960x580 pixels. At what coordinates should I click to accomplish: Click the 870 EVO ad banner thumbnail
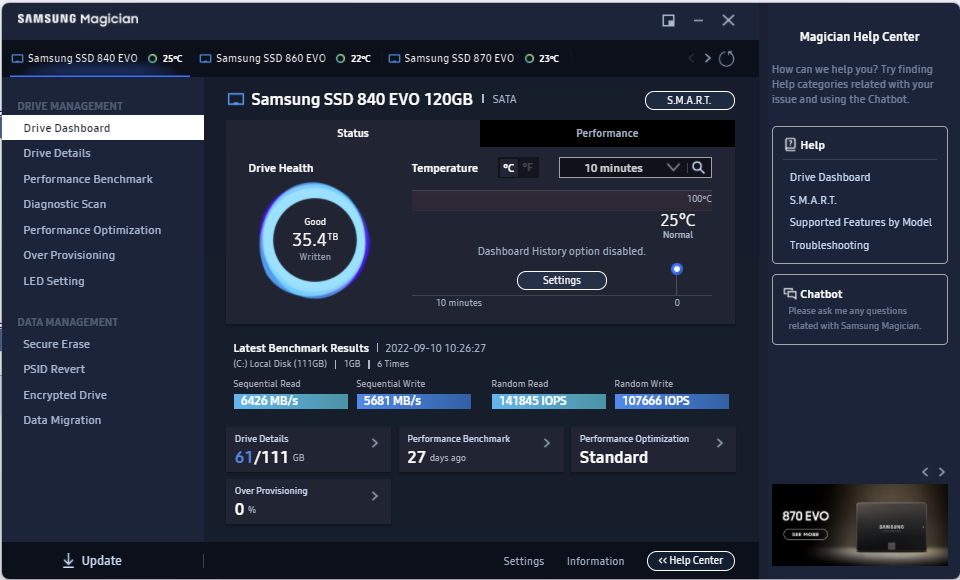(860, 525)
